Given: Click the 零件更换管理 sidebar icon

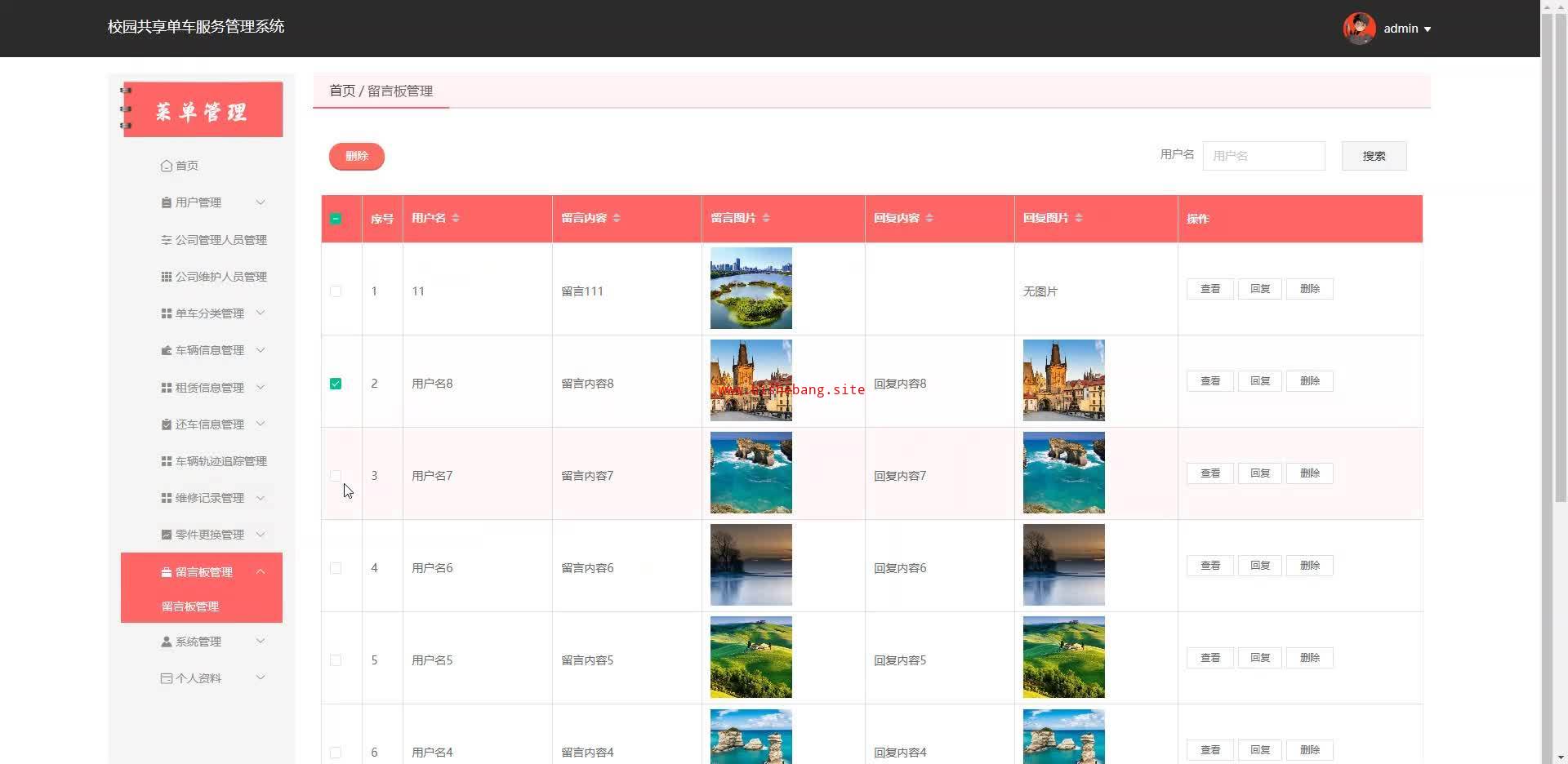Looking at the screenshot, I should [167, 535].
